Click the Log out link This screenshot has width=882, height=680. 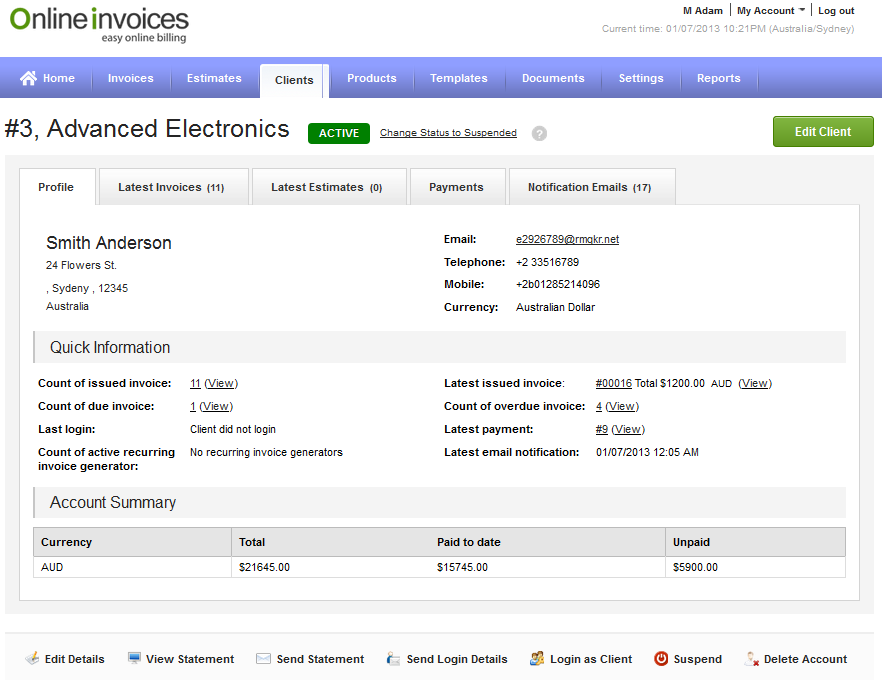(836, 11)
